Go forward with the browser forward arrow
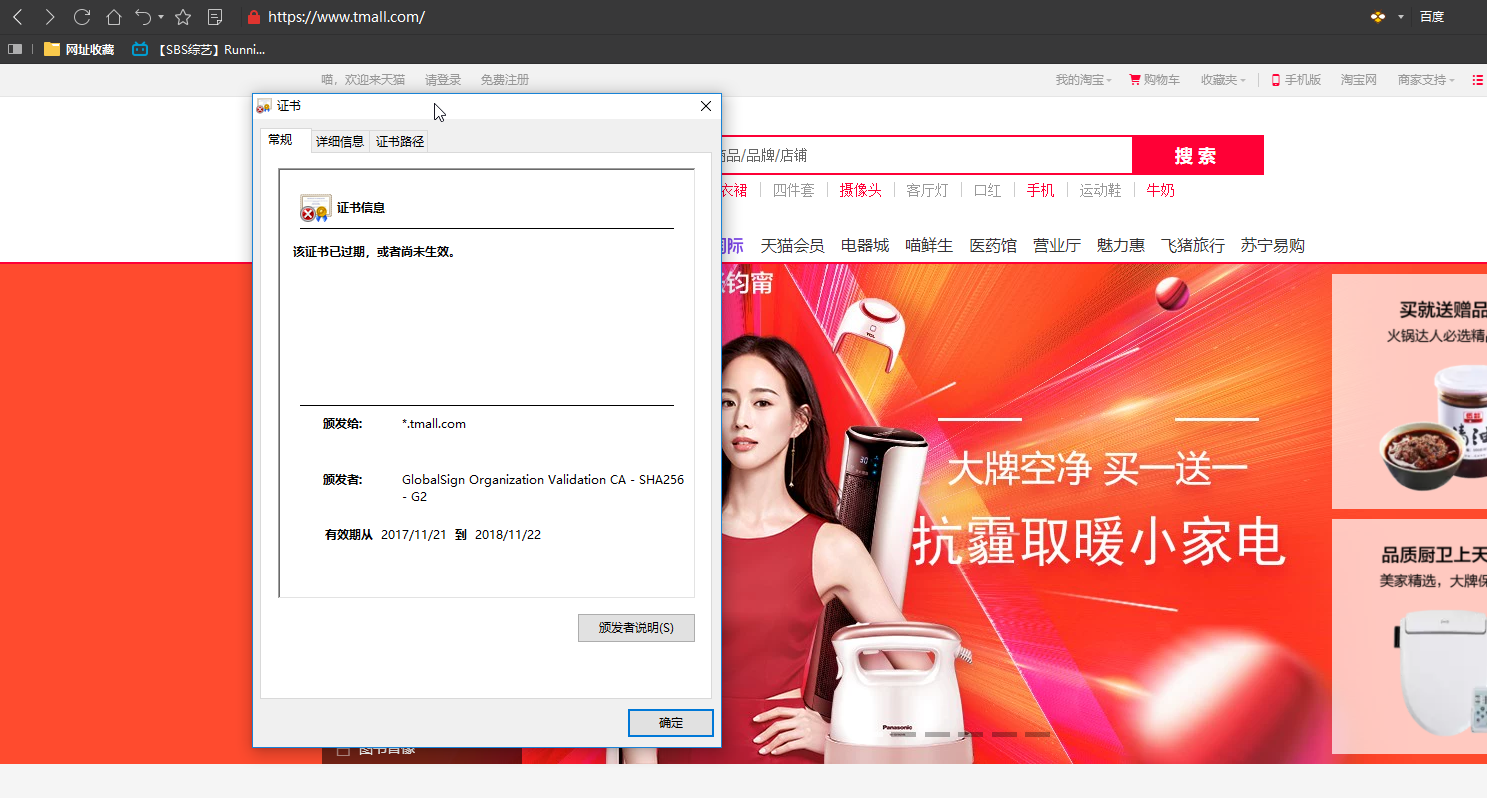 pos(50,17)
